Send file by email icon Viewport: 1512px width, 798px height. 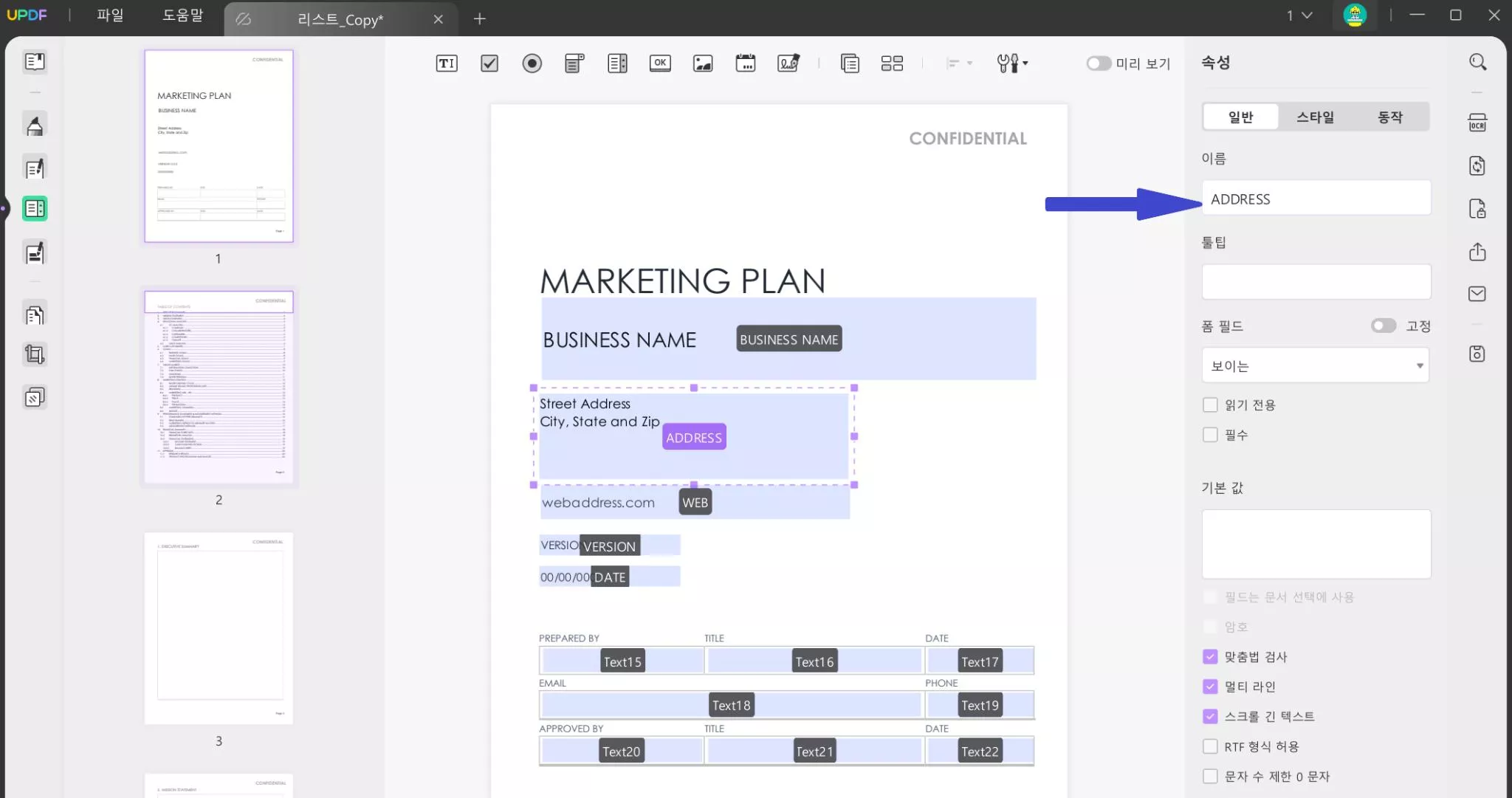[1477, 294]
